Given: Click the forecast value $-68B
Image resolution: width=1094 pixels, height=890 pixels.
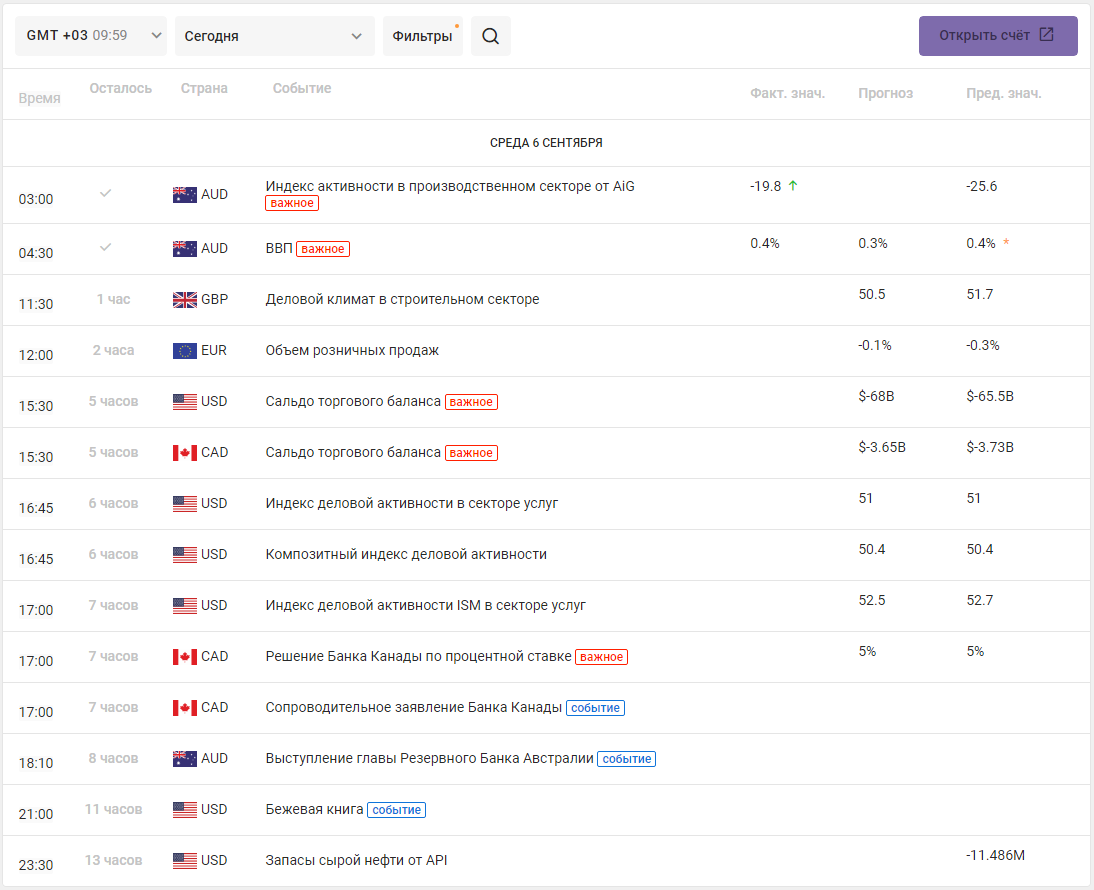Looking at the screenshot, I should pyautogui.click(x=876, y=396).
